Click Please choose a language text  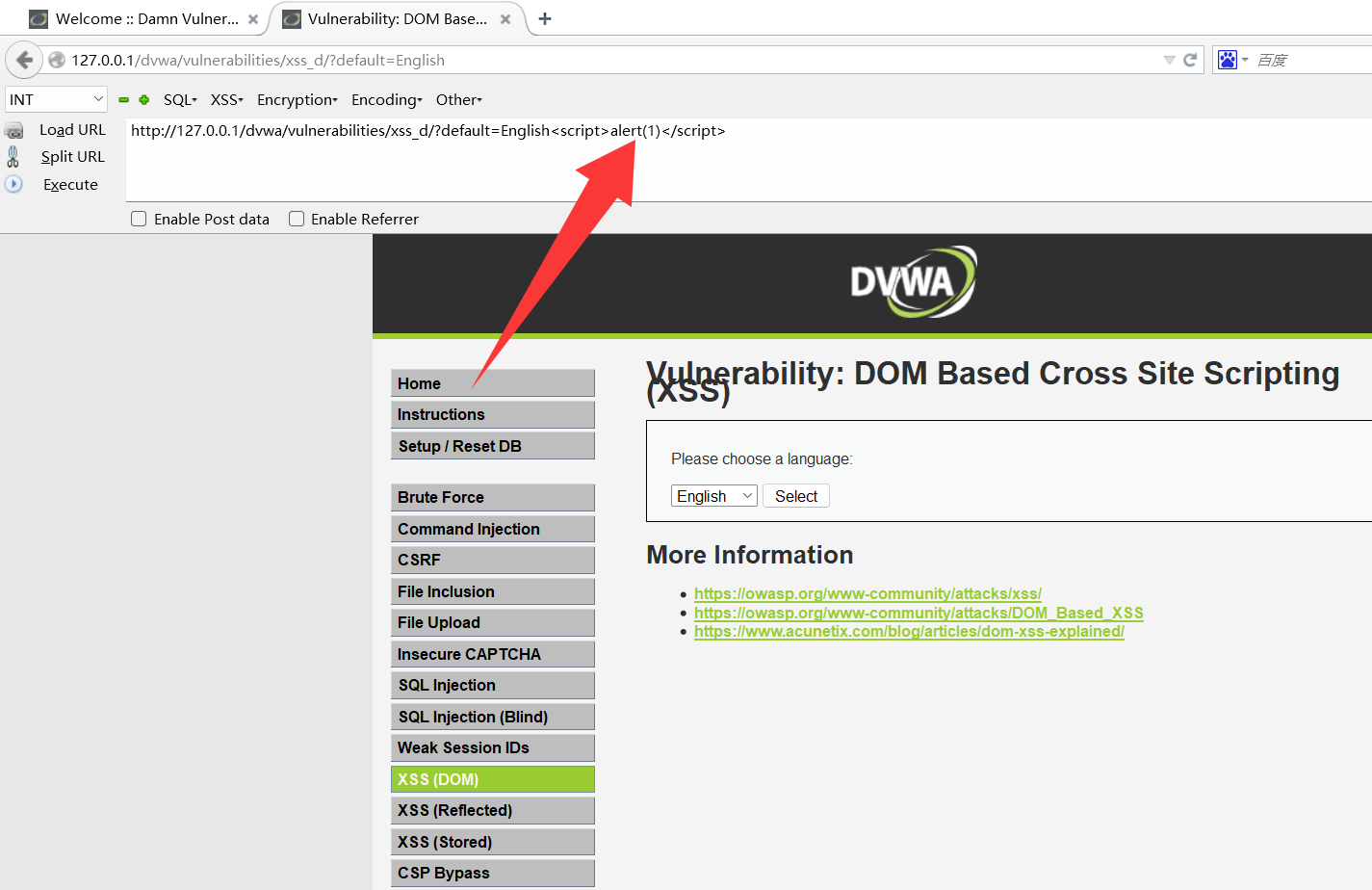[762, 459]
